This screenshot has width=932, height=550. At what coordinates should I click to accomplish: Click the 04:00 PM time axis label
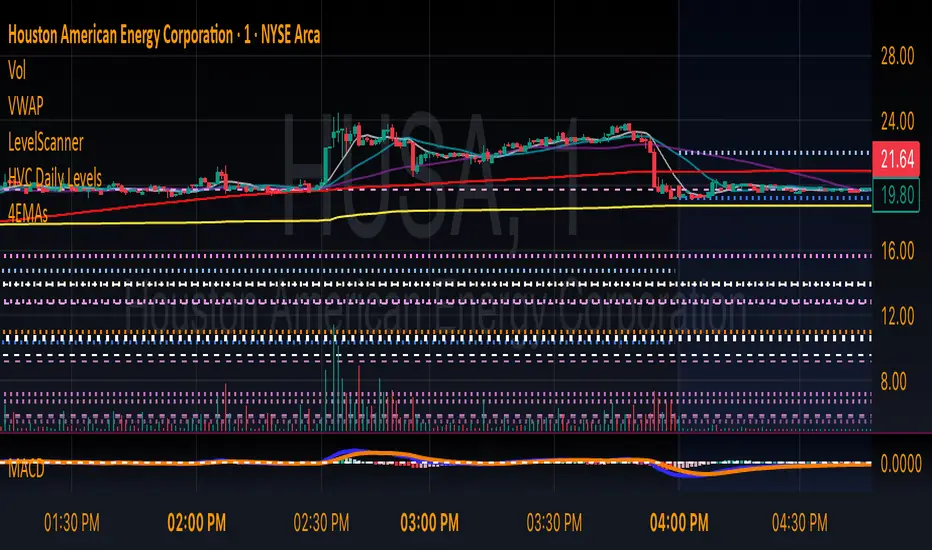[679, 523]
